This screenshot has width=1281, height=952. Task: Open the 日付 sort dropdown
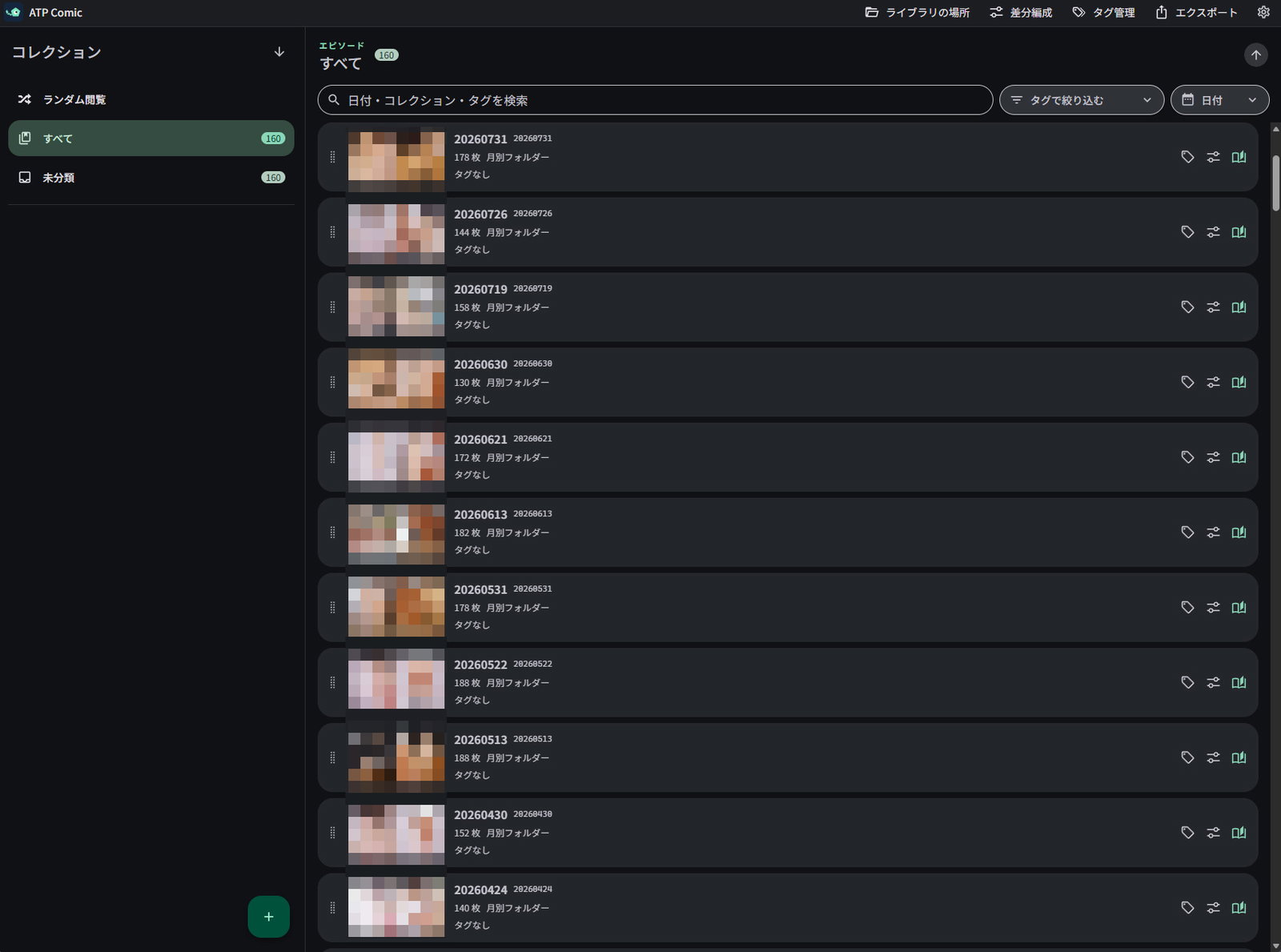(1219, 100)
